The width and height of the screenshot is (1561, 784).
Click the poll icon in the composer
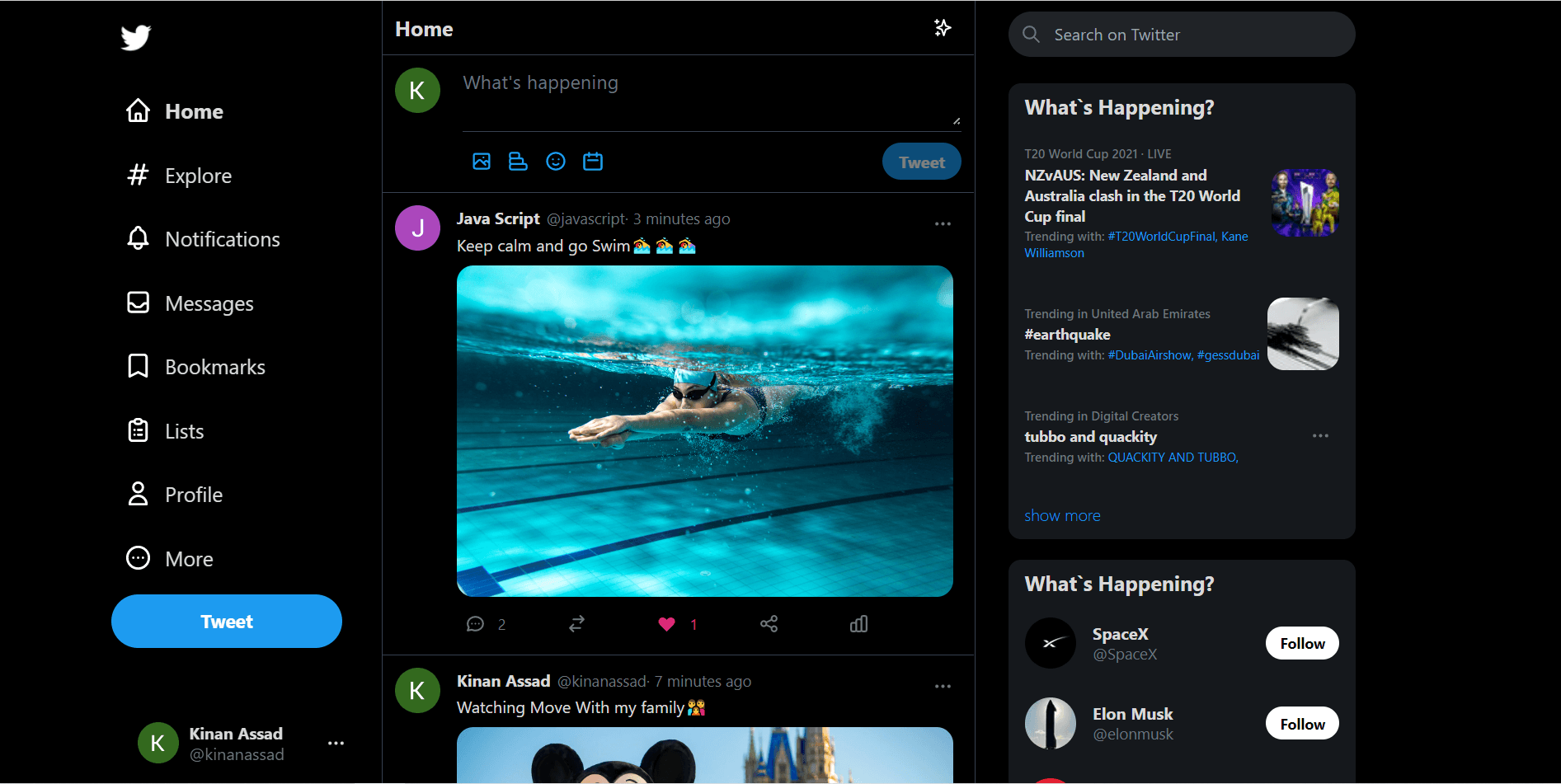coord(518,161)
